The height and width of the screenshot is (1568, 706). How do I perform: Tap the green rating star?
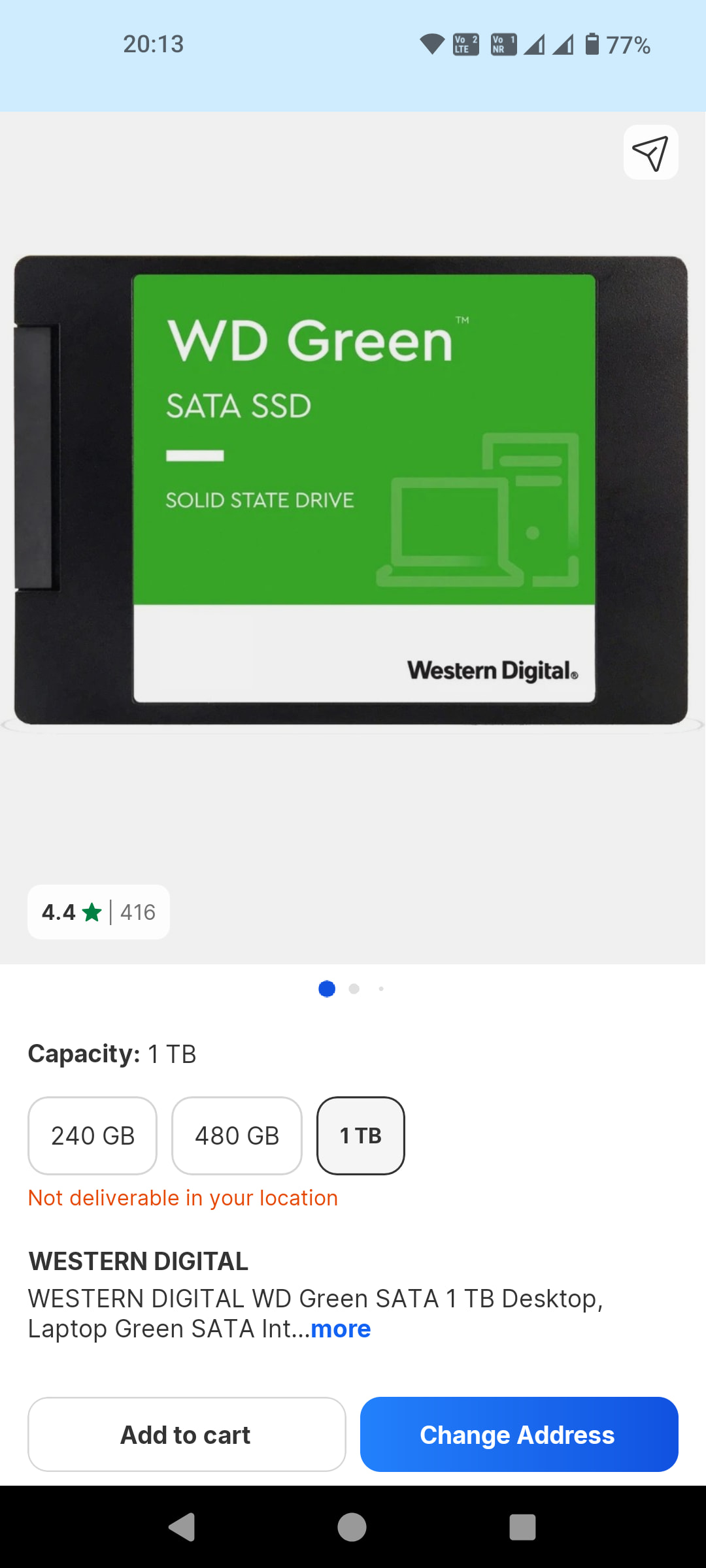[92, 912]
